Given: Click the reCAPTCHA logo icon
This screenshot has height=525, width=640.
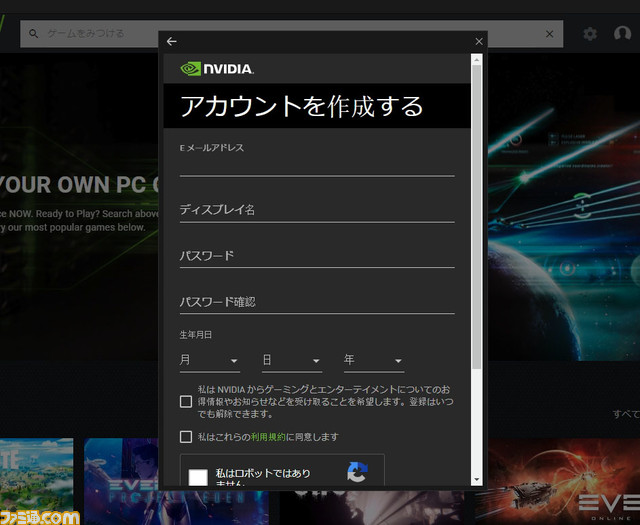Looking at the screenshot, I should [357, 472].
